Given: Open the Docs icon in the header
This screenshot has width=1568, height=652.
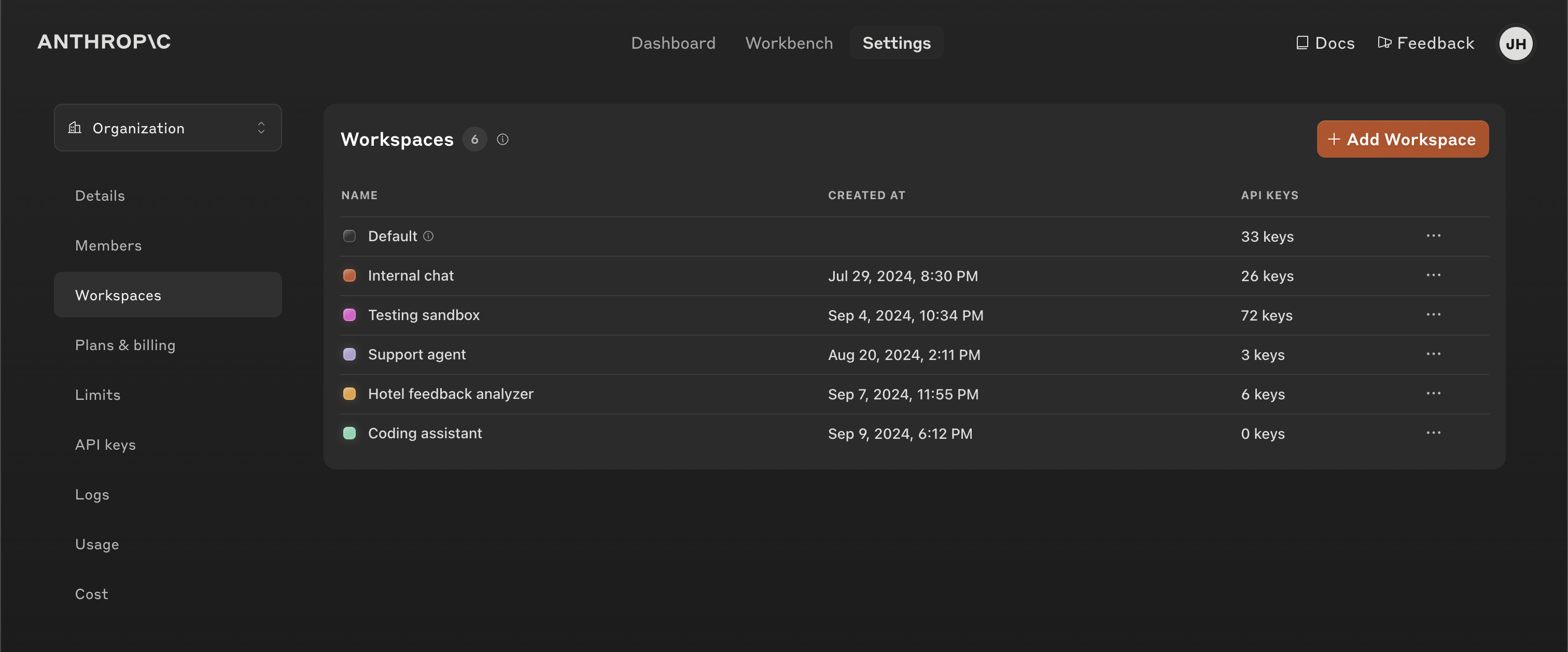Looking at the screenshot, I should pos(1303,43).
